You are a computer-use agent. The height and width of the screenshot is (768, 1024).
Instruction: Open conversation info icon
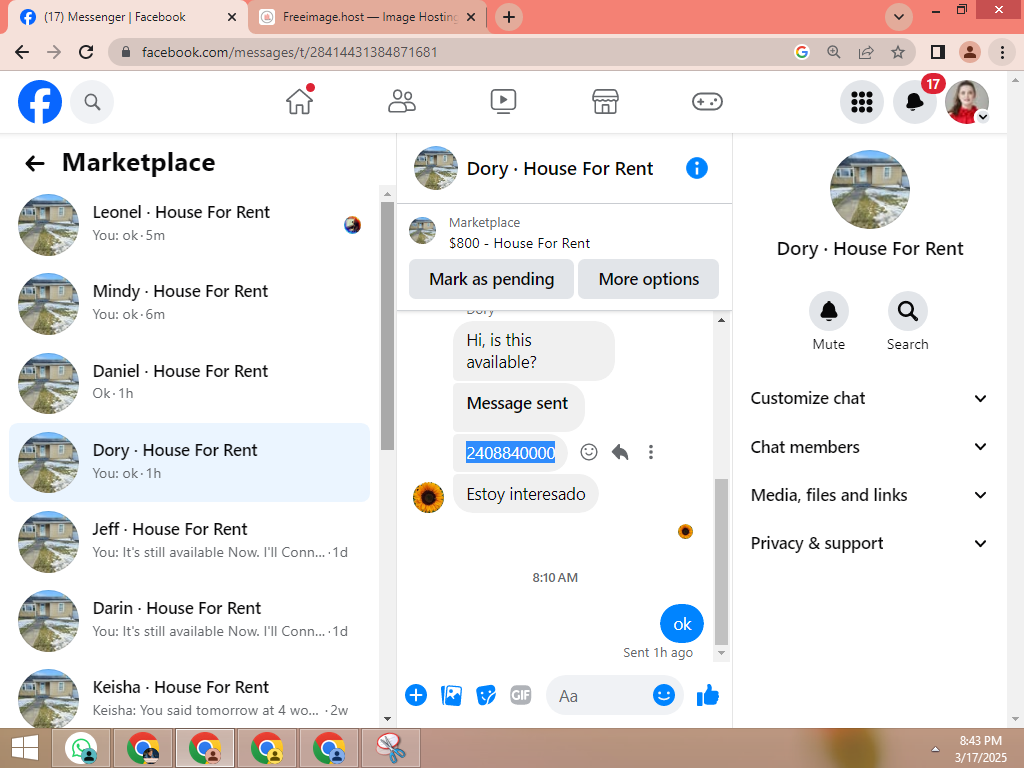point(697,168)
